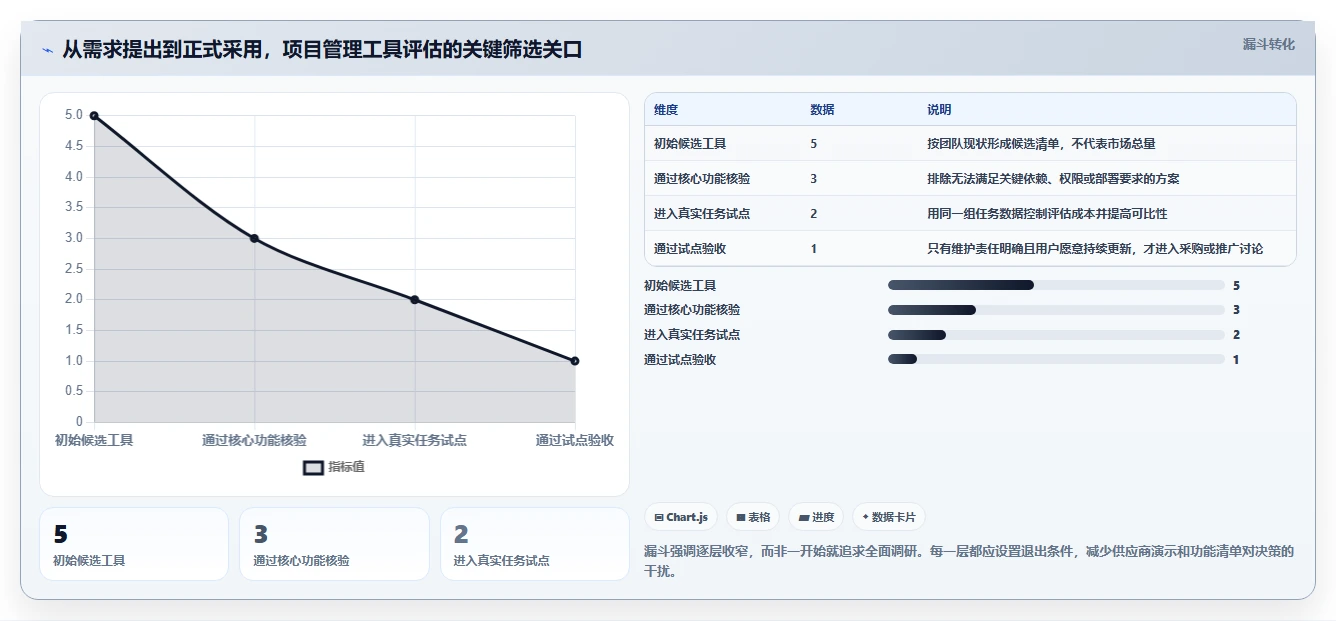The image size is (1336, 621).
Task: Click table cell 进入真实任务试点
Action: tap(702, 214)
